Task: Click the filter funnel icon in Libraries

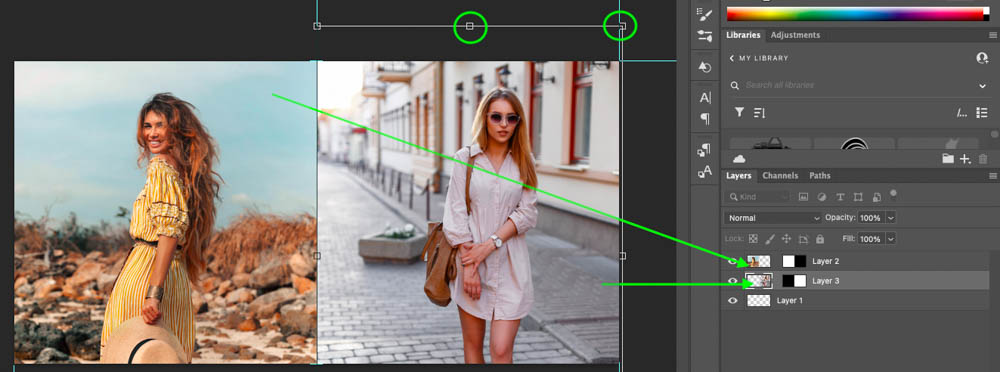Action: [x=739, y=112]
